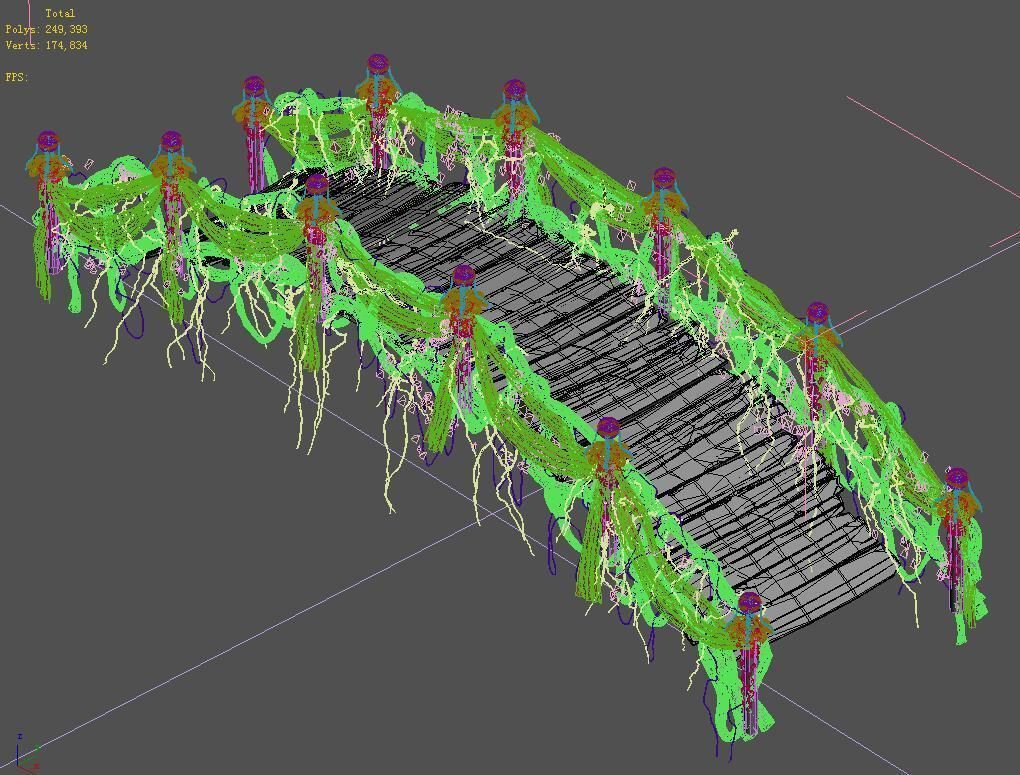Click the "Polys: 249,393" statistic

(x=46, y=29)
